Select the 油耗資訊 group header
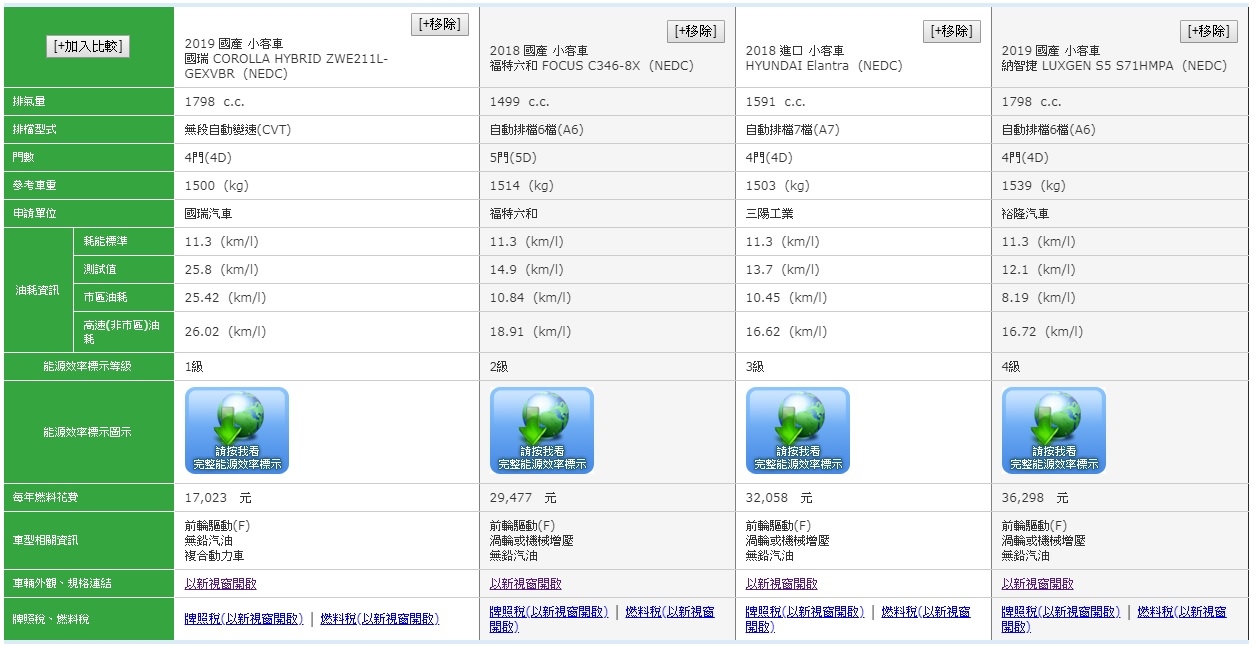Viewport: 1256px width, 648px height. coord(38,290)
